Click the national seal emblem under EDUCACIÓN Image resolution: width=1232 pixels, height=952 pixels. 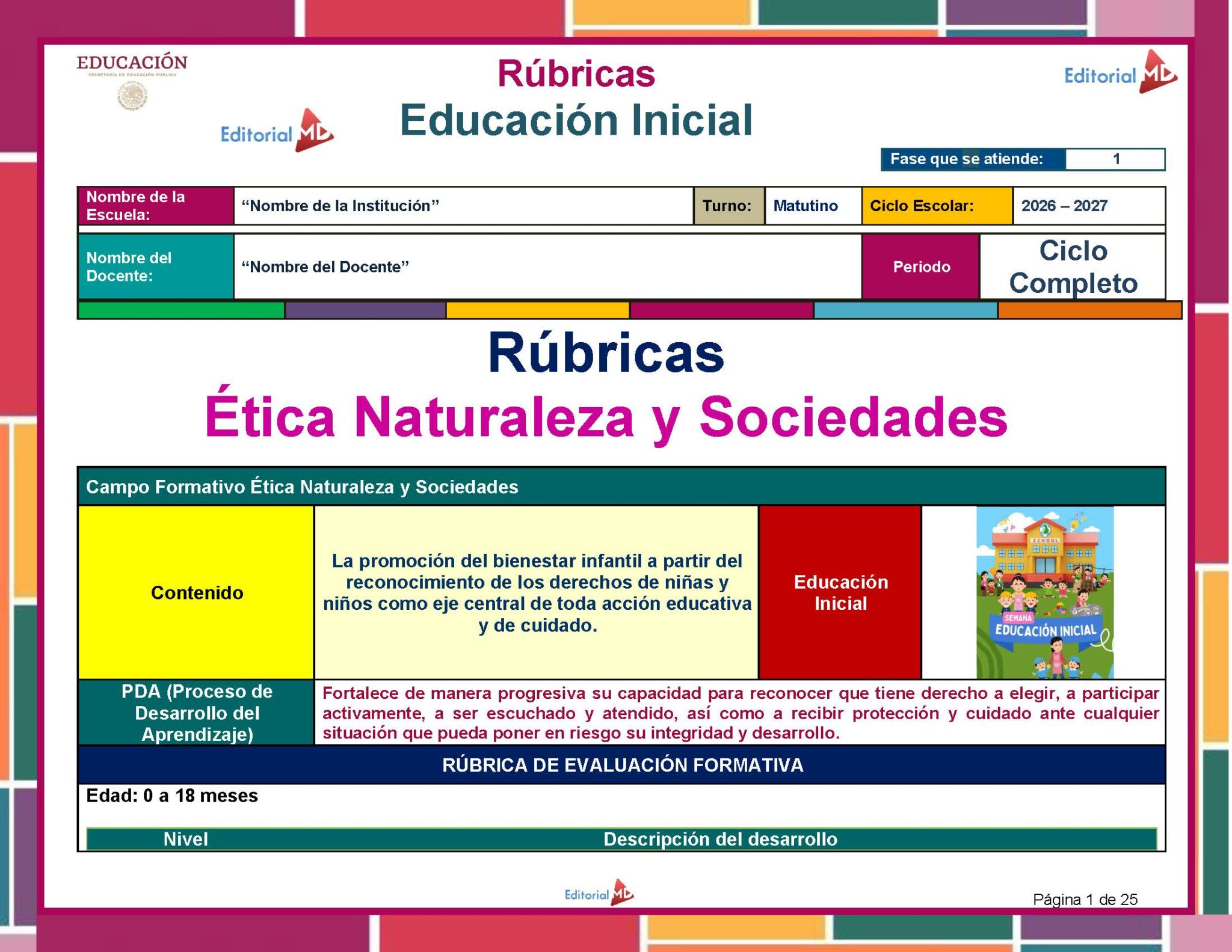(x=132, y=96)
